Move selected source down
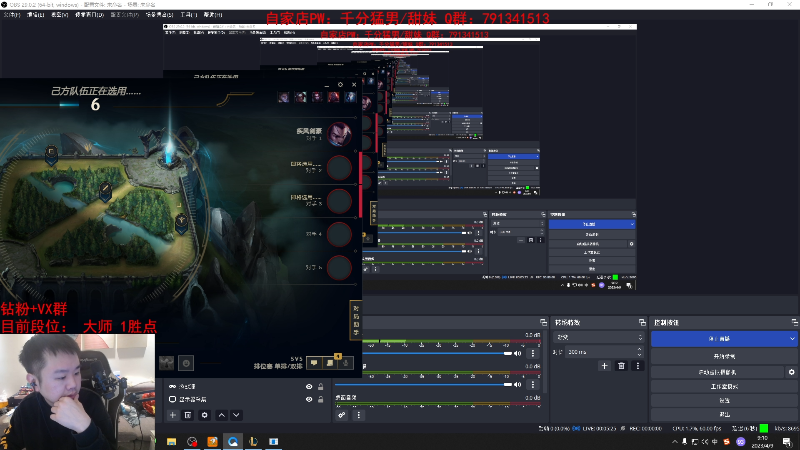The width and height of the screenshot is (800, 450). click(x=236, y=415)
